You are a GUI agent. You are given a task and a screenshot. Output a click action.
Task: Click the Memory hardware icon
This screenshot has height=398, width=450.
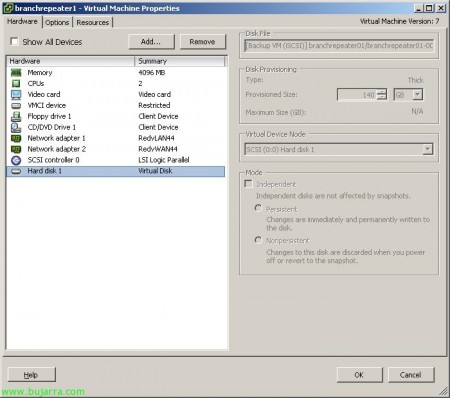pyautogui.click(x=16, y=72)
